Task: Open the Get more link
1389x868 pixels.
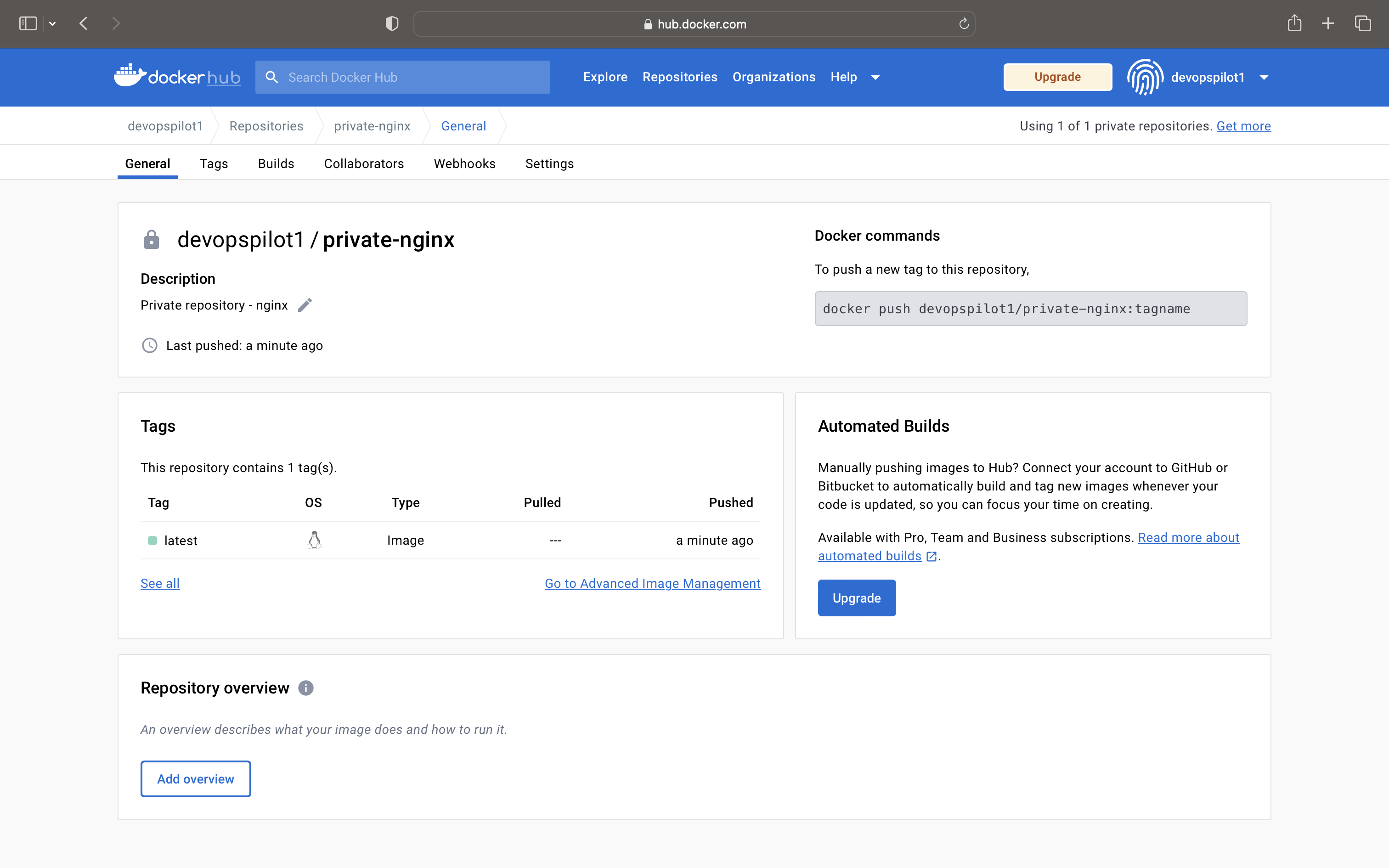Action: click(x=1243, y=126)
